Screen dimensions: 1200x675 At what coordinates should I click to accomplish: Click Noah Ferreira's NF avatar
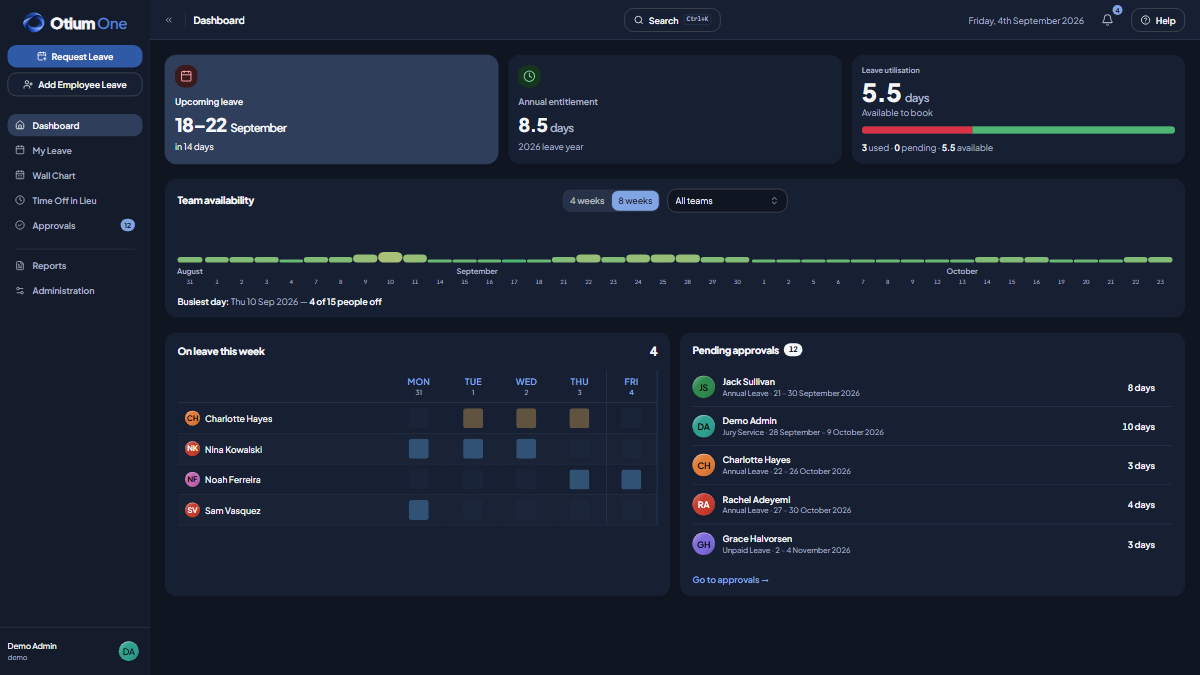(x=193, y=480)
